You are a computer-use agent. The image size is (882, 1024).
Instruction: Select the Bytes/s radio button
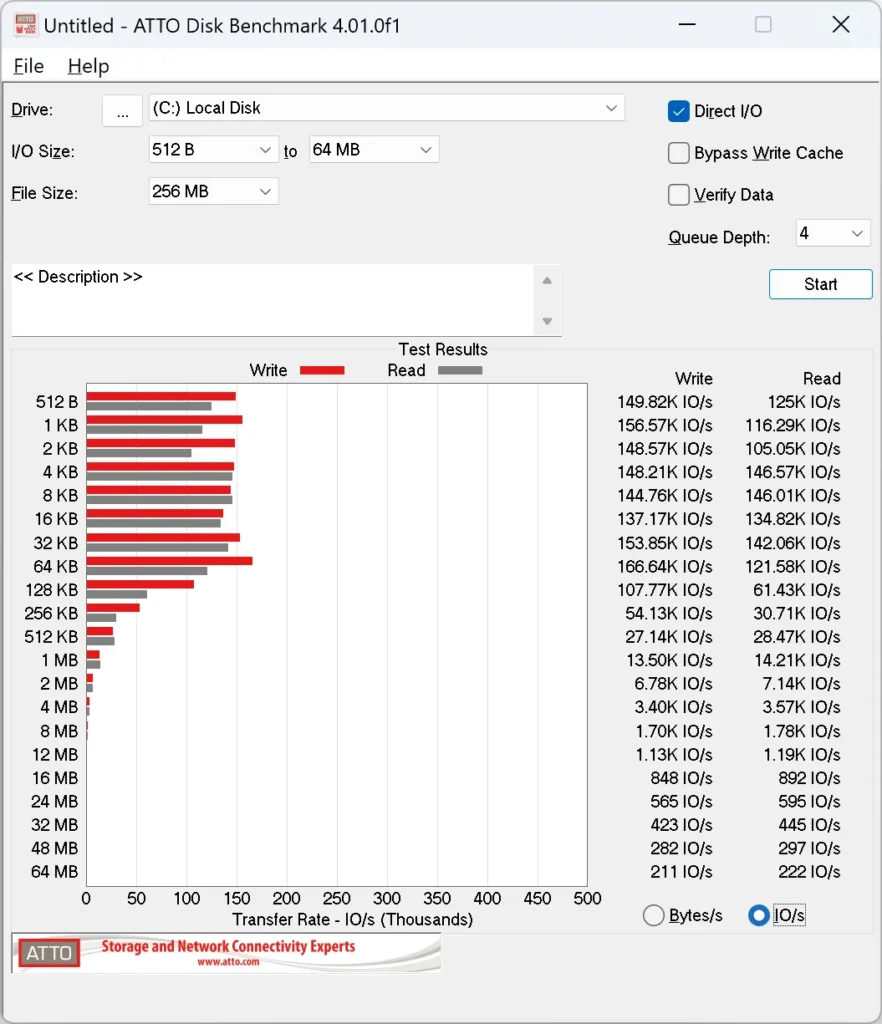[654, 915]
